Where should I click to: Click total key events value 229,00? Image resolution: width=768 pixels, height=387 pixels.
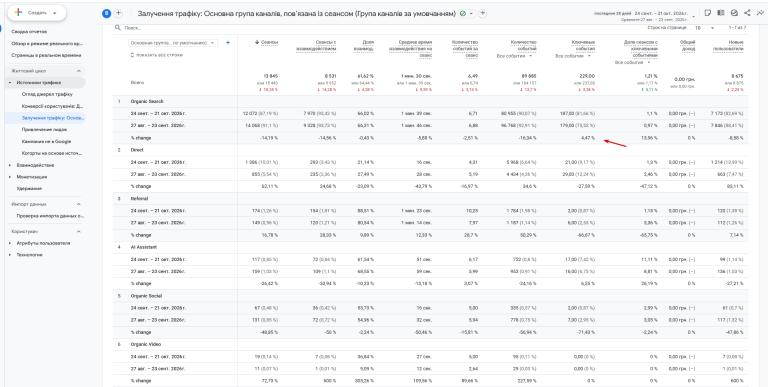pyautogui.click(x=587, y=76)
